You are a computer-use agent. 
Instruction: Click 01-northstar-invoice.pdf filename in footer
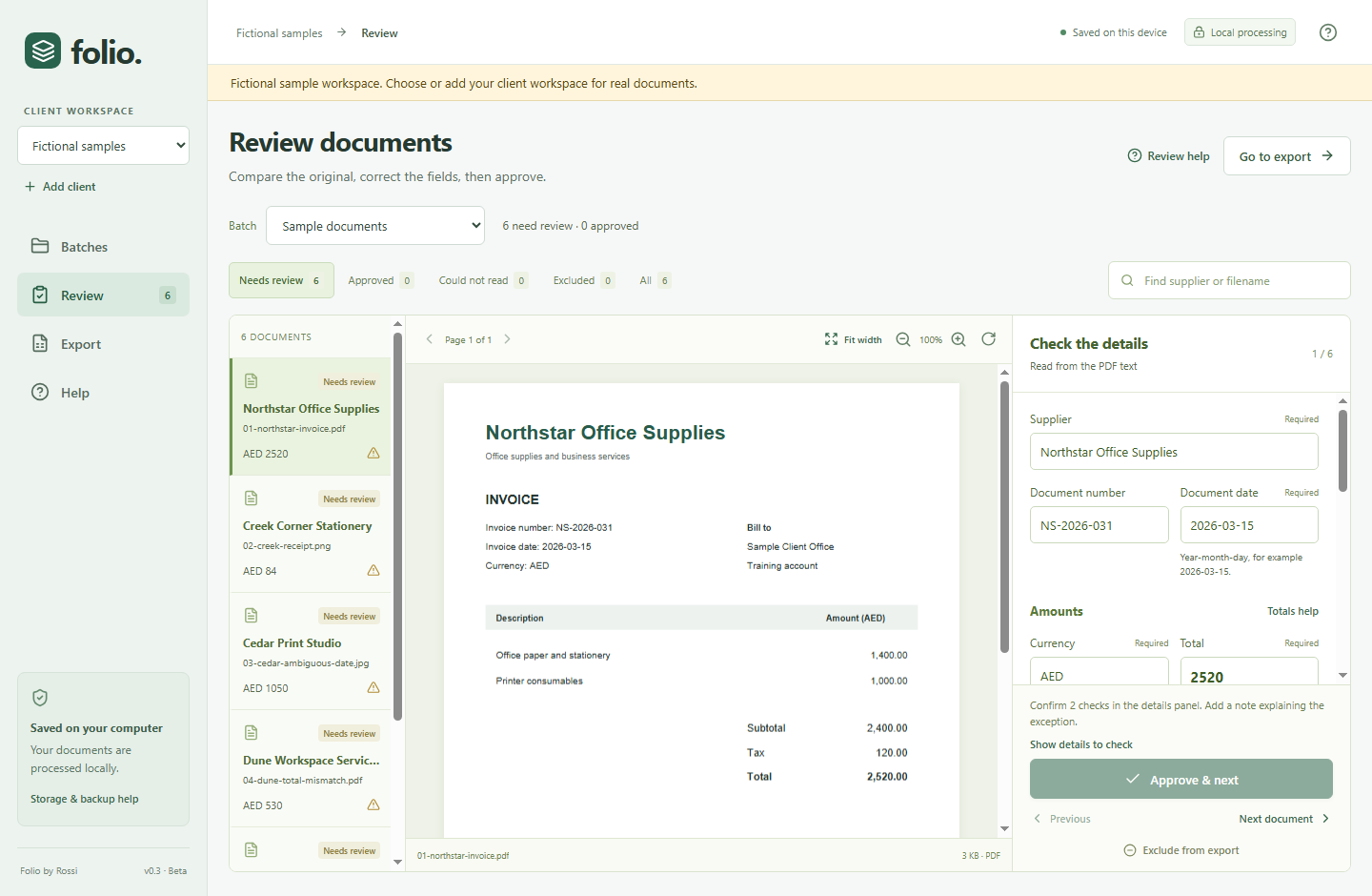[x=463, y=856]
